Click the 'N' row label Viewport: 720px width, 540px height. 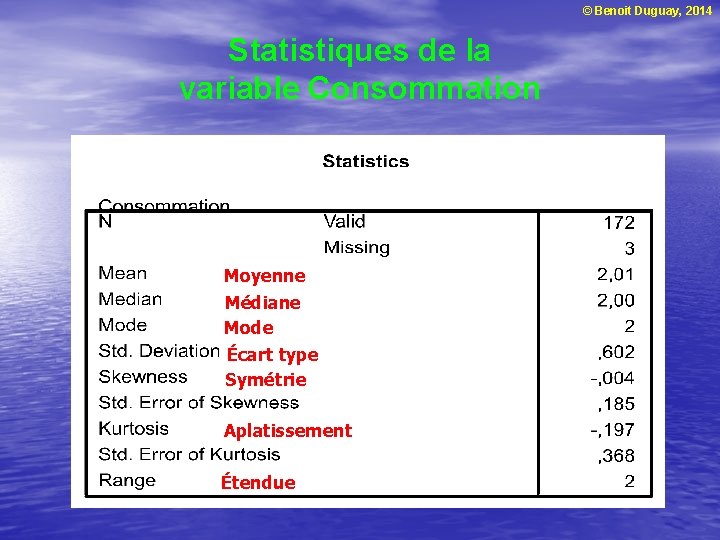105,222
